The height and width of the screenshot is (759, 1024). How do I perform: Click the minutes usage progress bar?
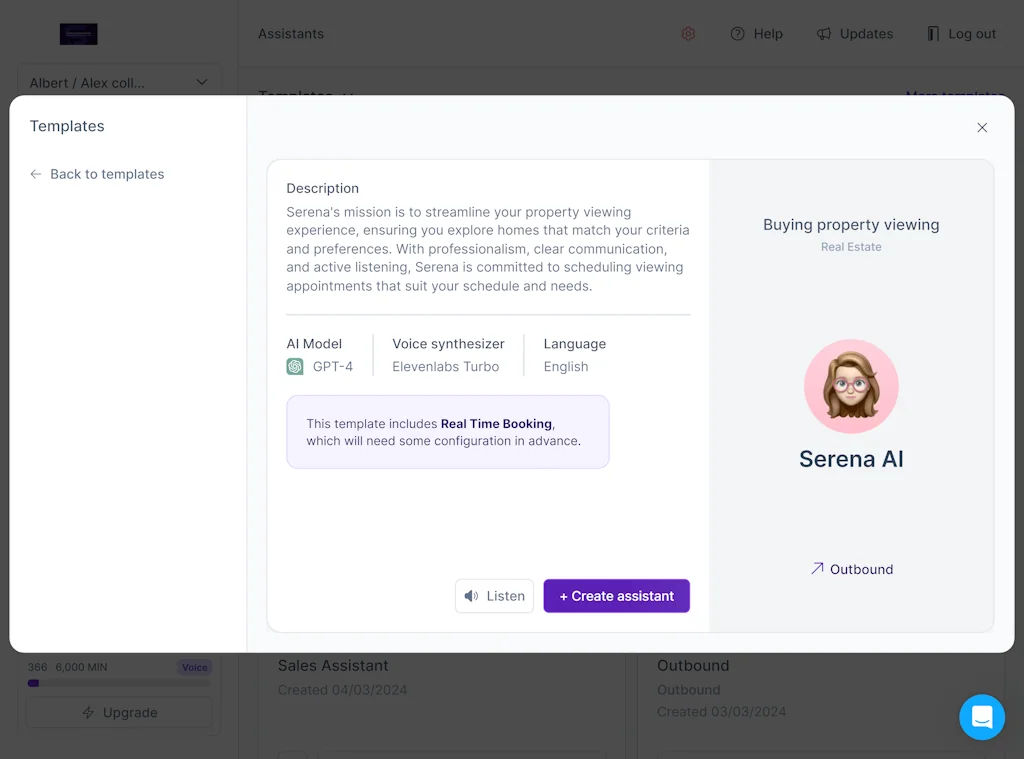pos(119,684)
